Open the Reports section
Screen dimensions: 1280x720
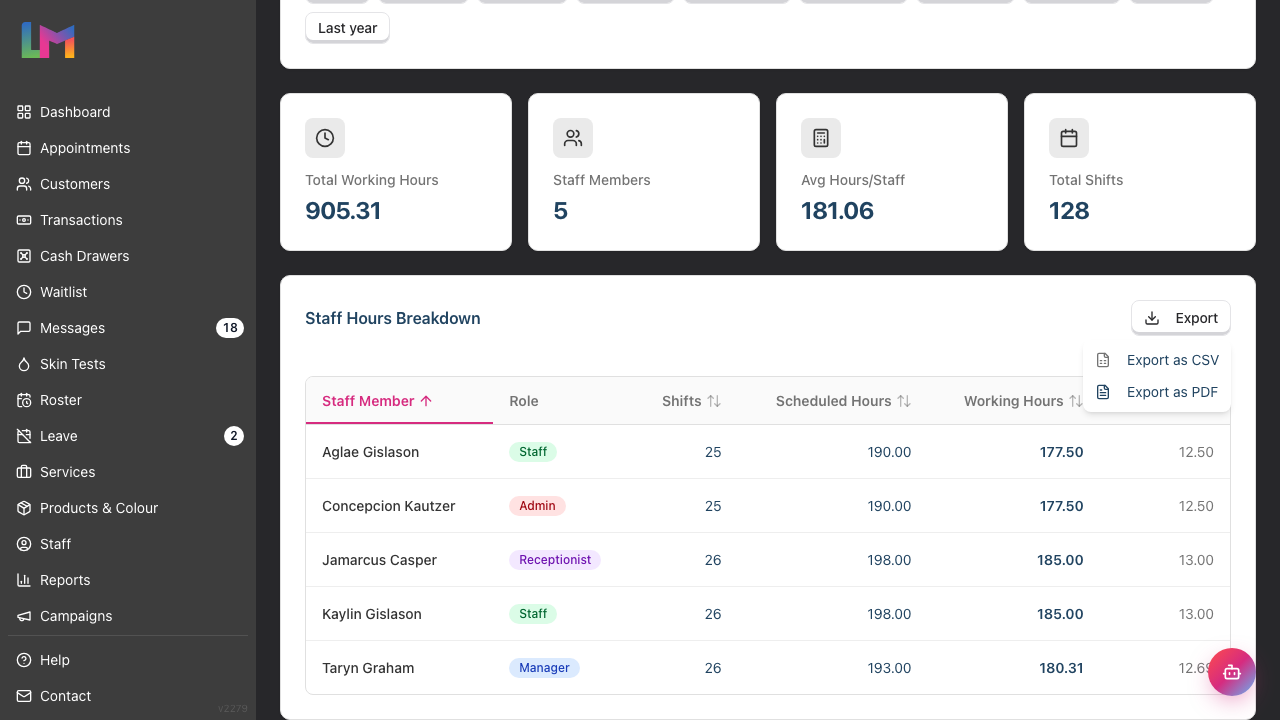(x=128, y=580)
